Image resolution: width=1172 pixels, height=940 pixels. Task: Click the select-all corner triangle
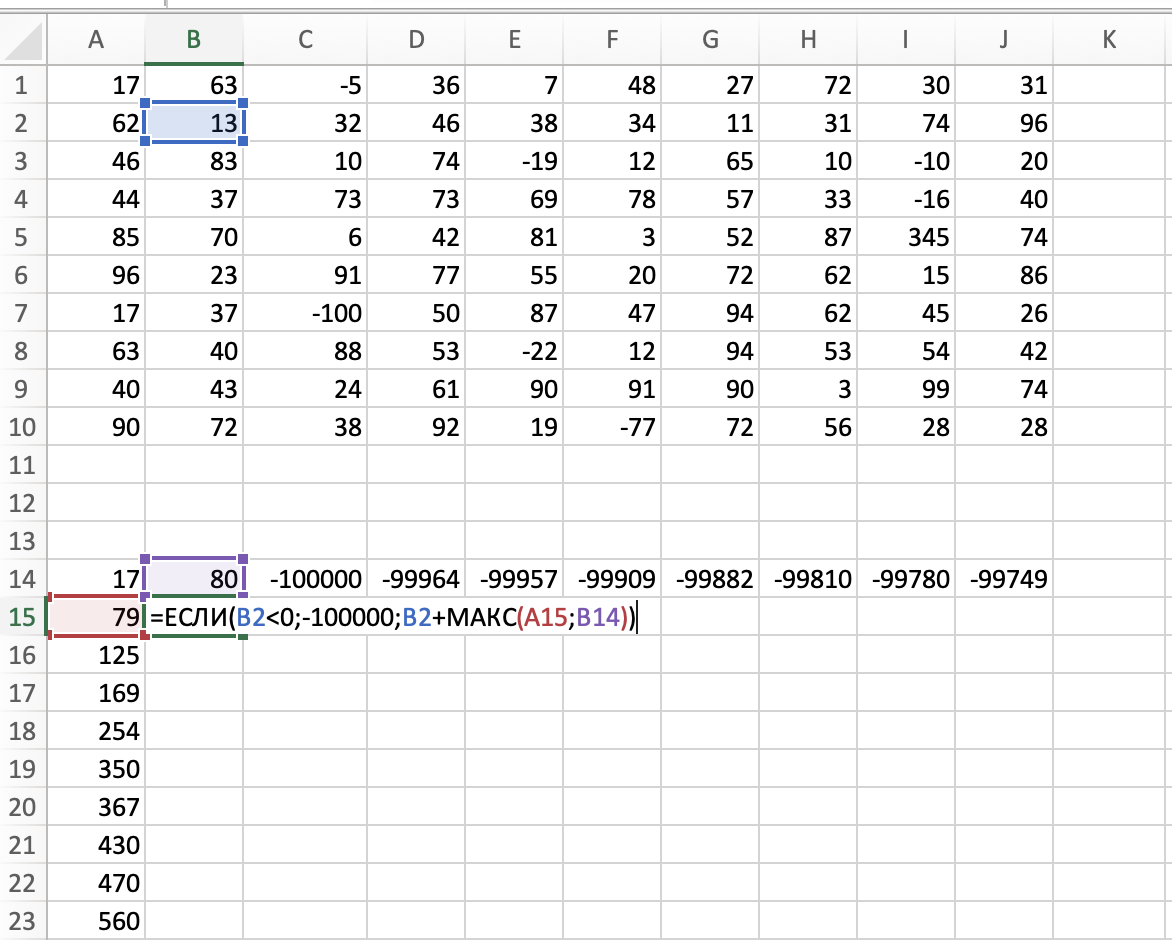click(x=24, y=40)
